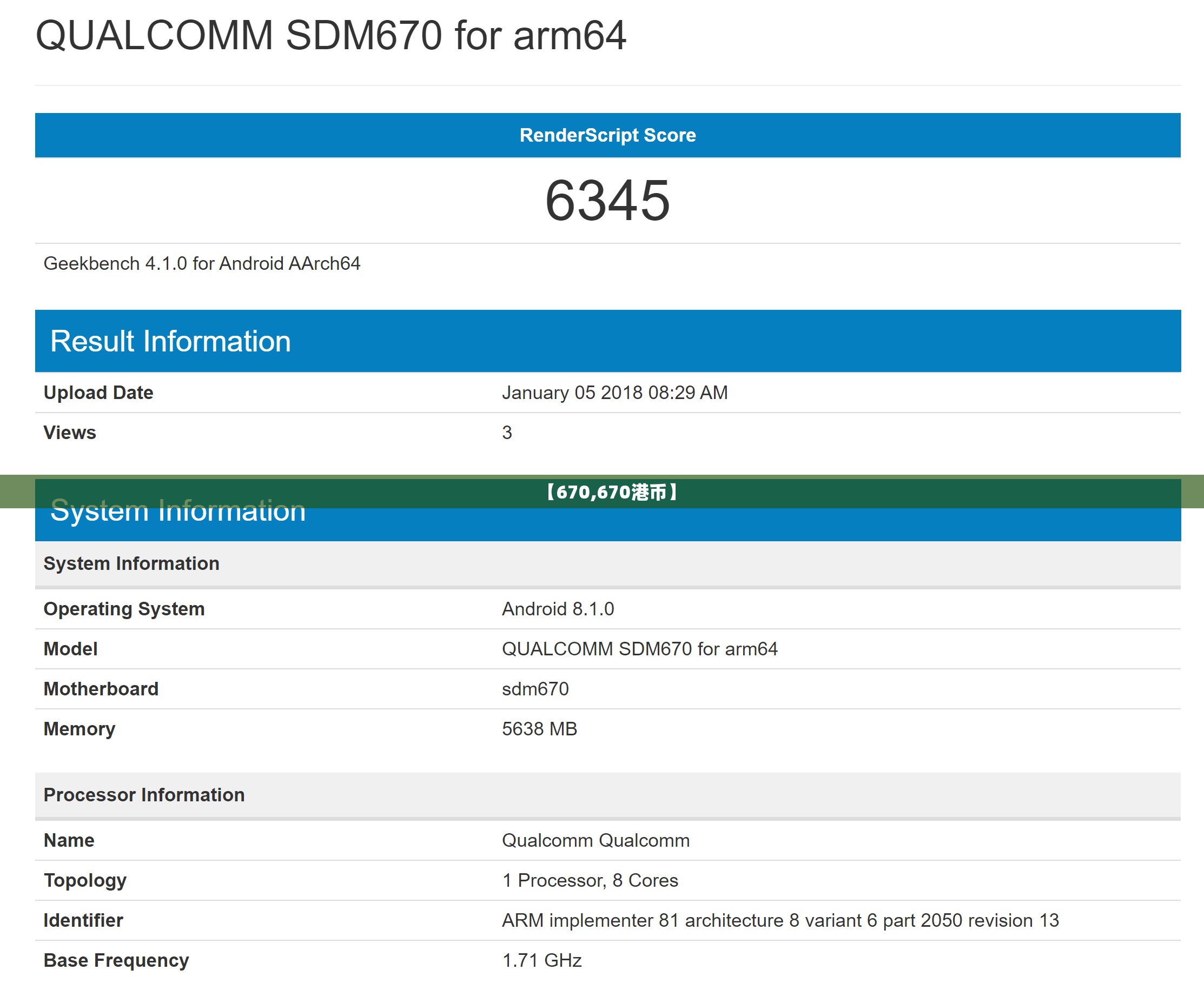Select the ARM implementer 81 identifier value

click(781, 921)
